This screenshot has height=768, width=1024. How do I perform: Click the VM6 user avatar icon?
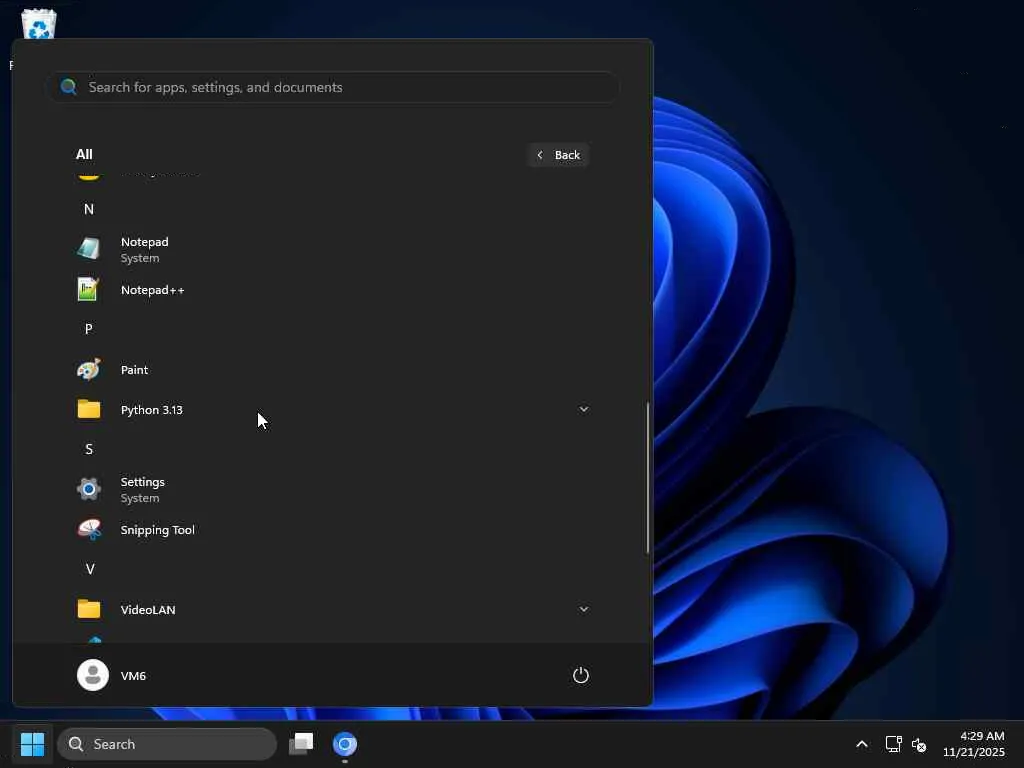93,675
